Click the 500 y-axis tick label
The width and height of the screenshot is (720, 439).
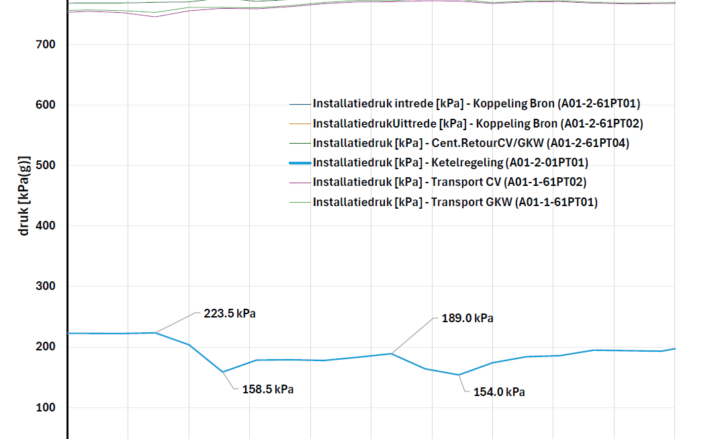(45, 165)
